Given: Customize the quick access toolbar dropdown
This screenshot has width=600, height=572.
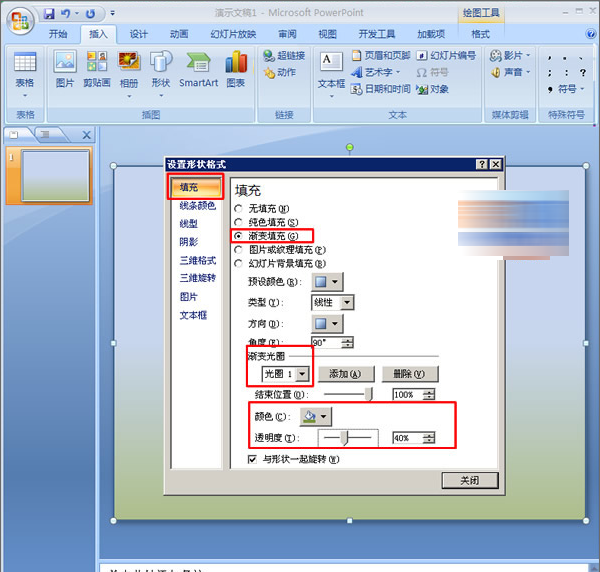Looking at the screenshot, I should click(x=112, y=13).
